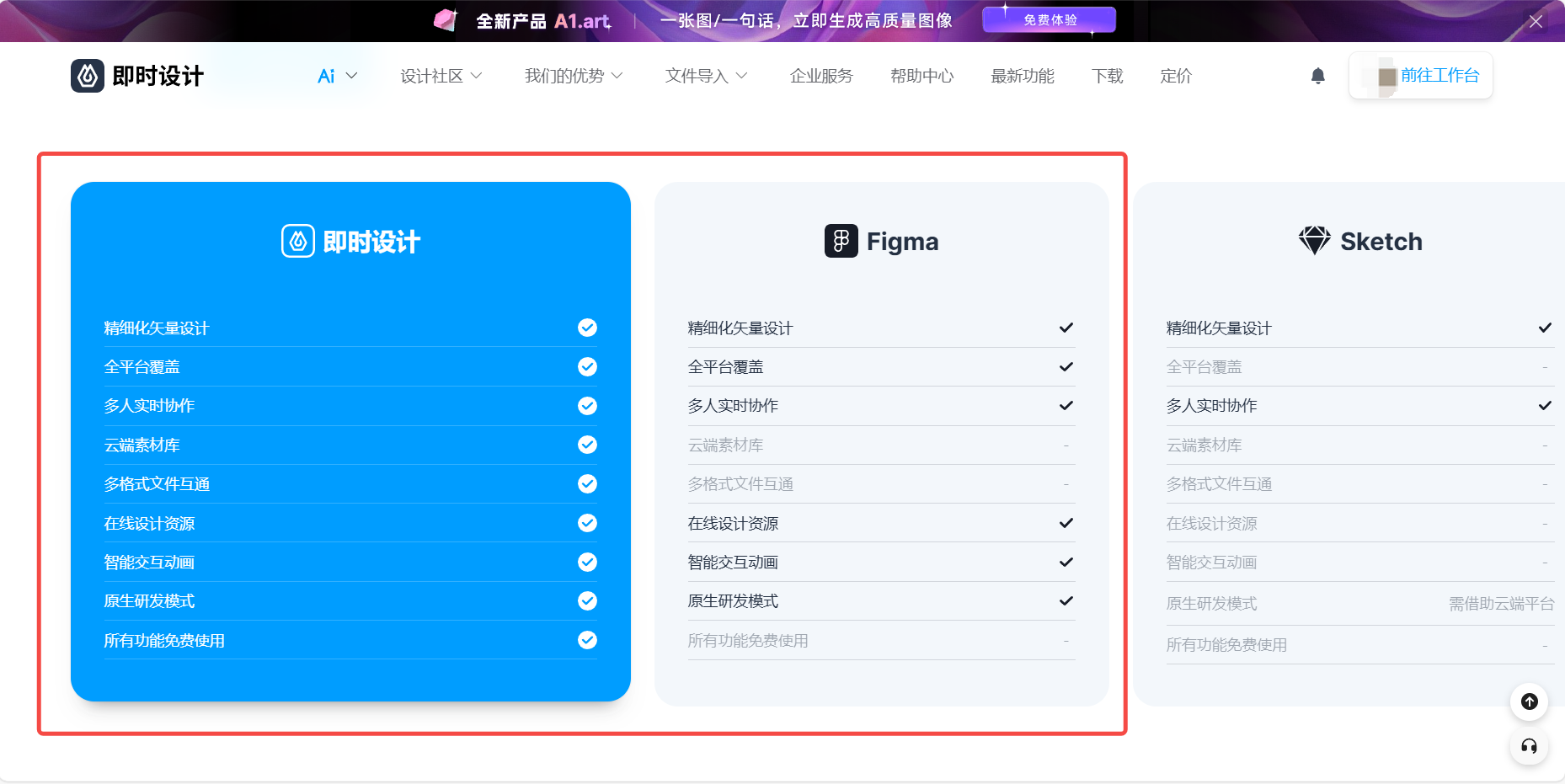Click the back-to-top arrow button

click(x=1530, y=701)
